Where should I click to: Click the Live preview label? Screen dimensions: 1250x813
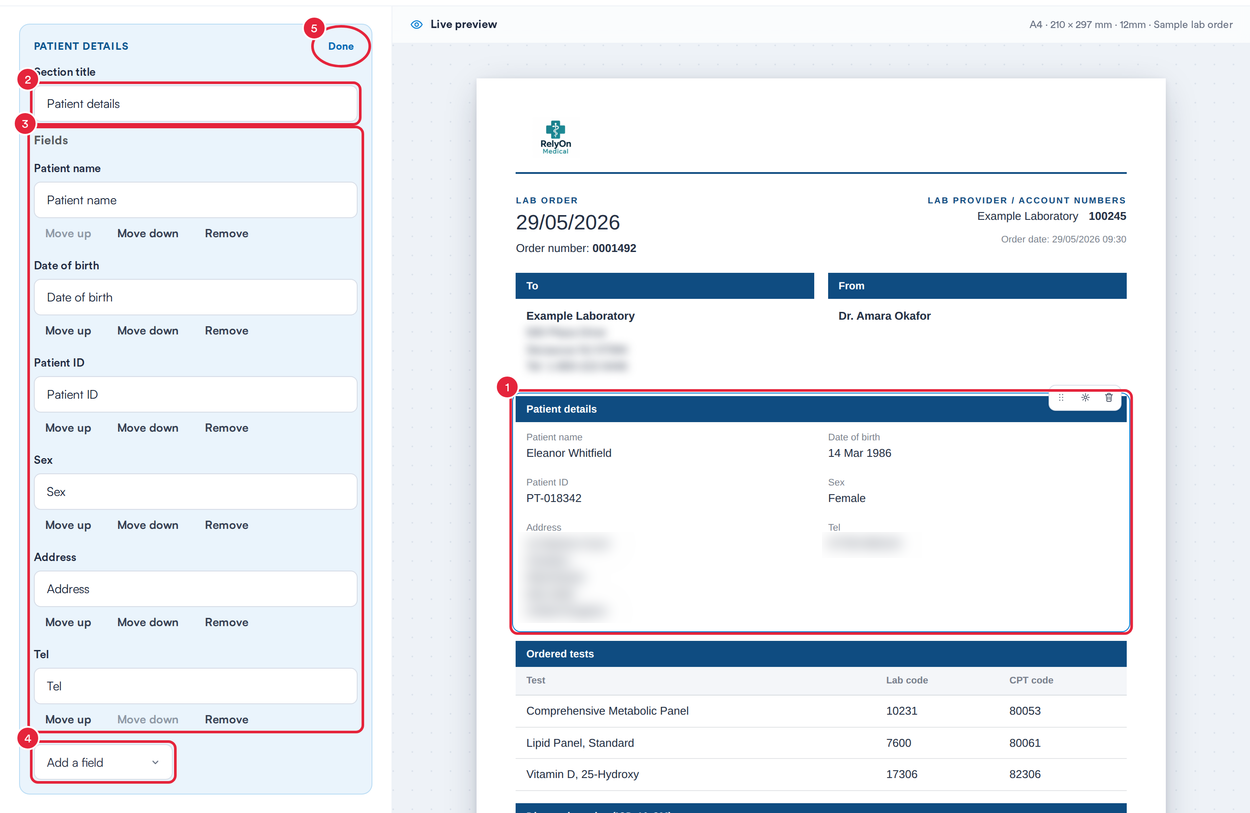(464, 24)
